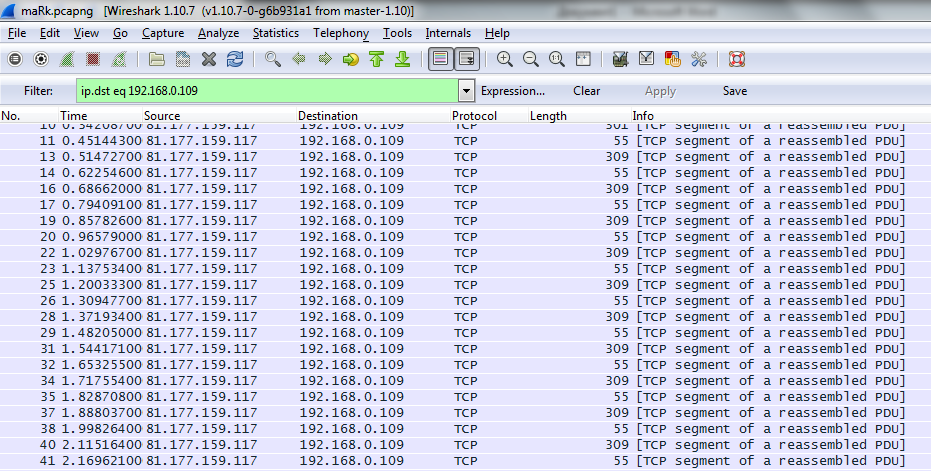The width and height of the screenshot is (931, 471).
Task: Jump to the last packet
Action: click(403, 59)
